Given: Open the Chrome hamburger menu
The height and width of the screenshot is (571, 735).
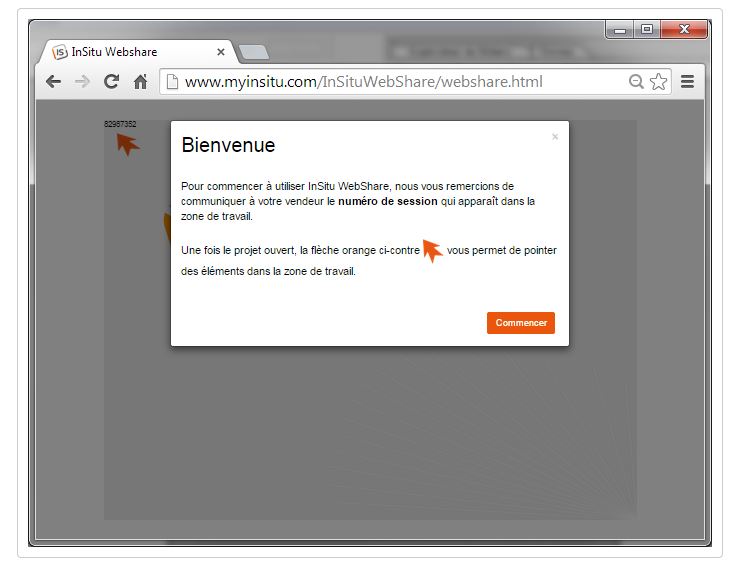Looking at the screenshot, I should 688,82.
